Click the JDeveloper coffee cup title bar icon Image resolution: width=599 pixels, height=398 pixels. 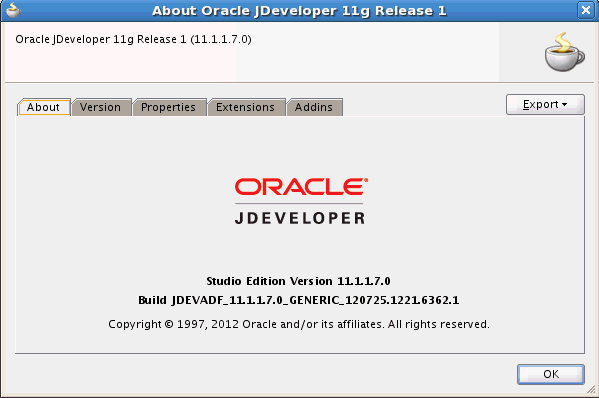click(x=14, y=10)
